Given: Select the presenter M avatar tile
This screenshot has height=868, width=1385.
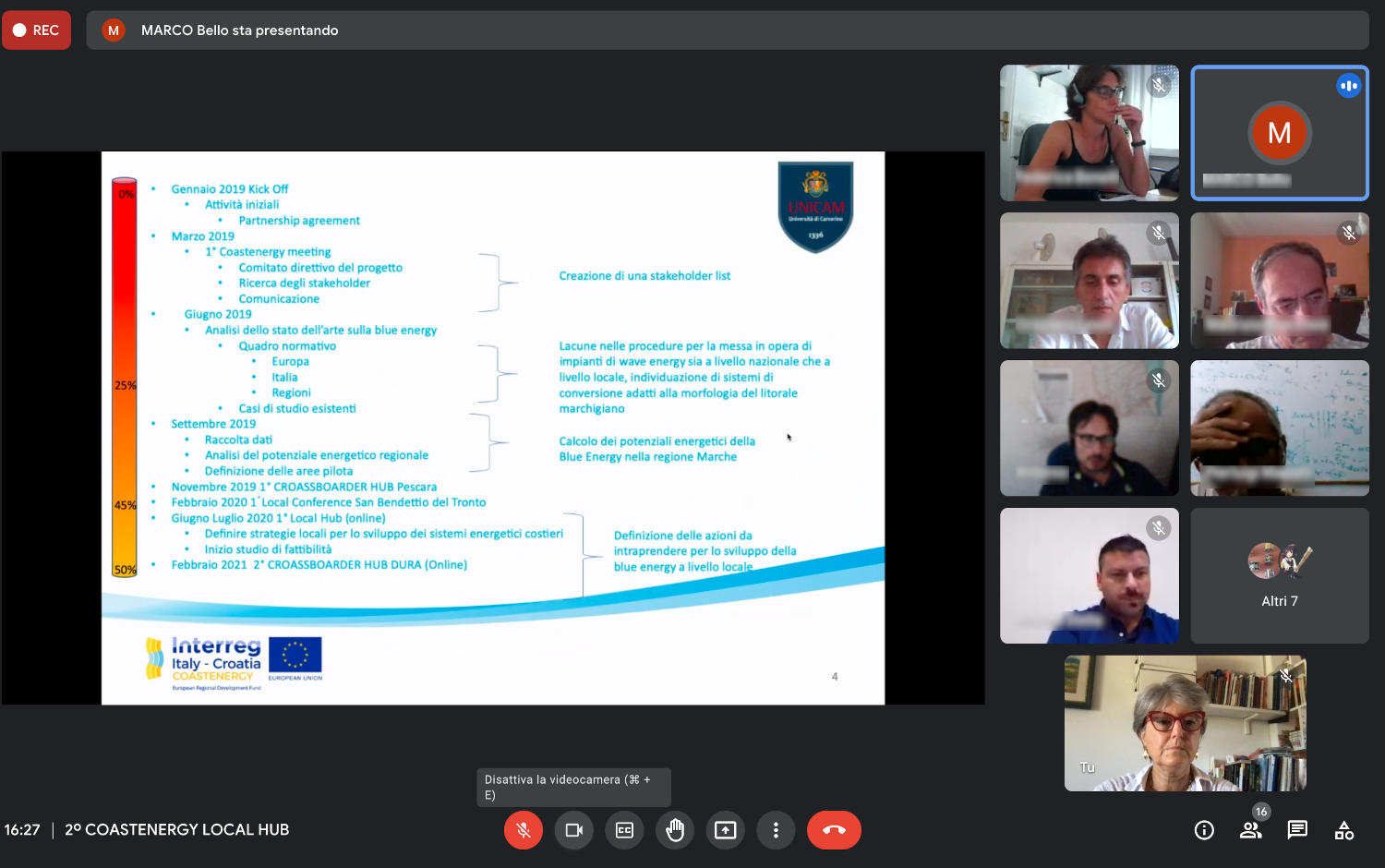Looking at the screenshot, I should coord(1280,133).
